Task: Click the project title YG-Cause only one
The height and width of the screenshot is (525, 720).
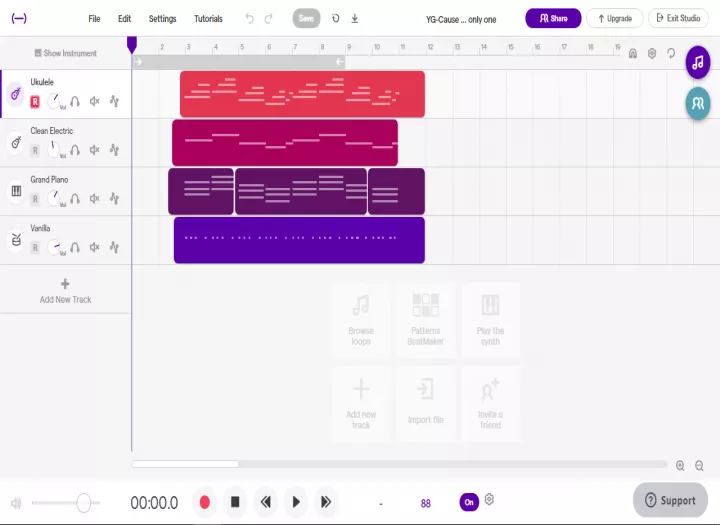Action: (x=461, y=20)
